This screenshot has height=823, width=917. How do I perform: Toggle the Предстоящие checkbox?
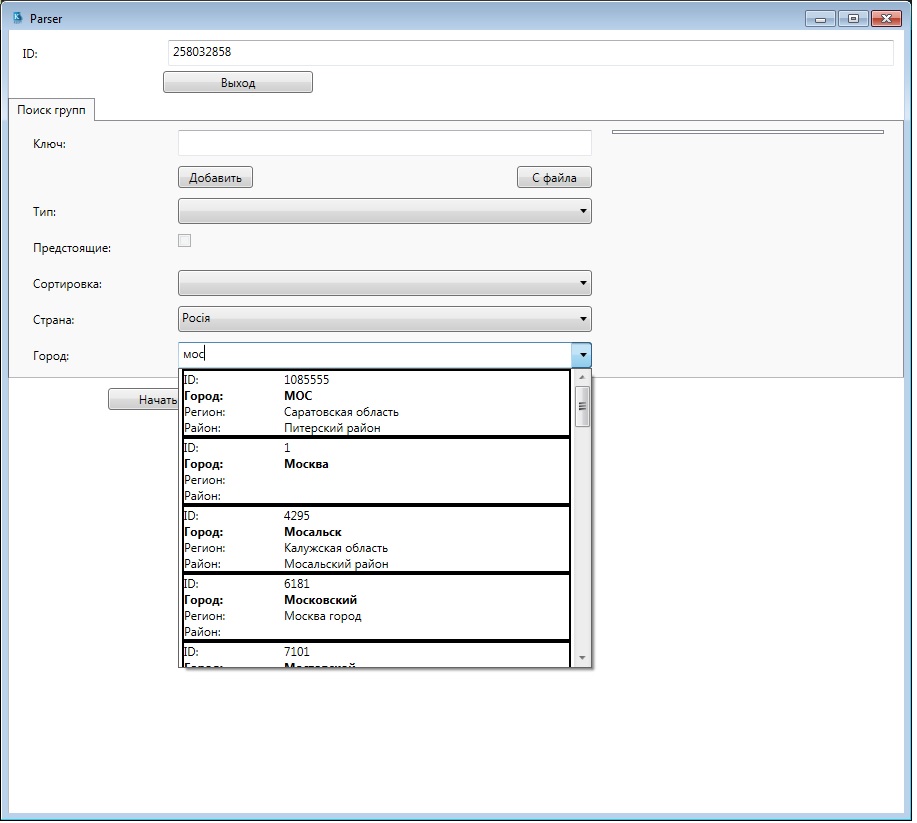point(184,240)
